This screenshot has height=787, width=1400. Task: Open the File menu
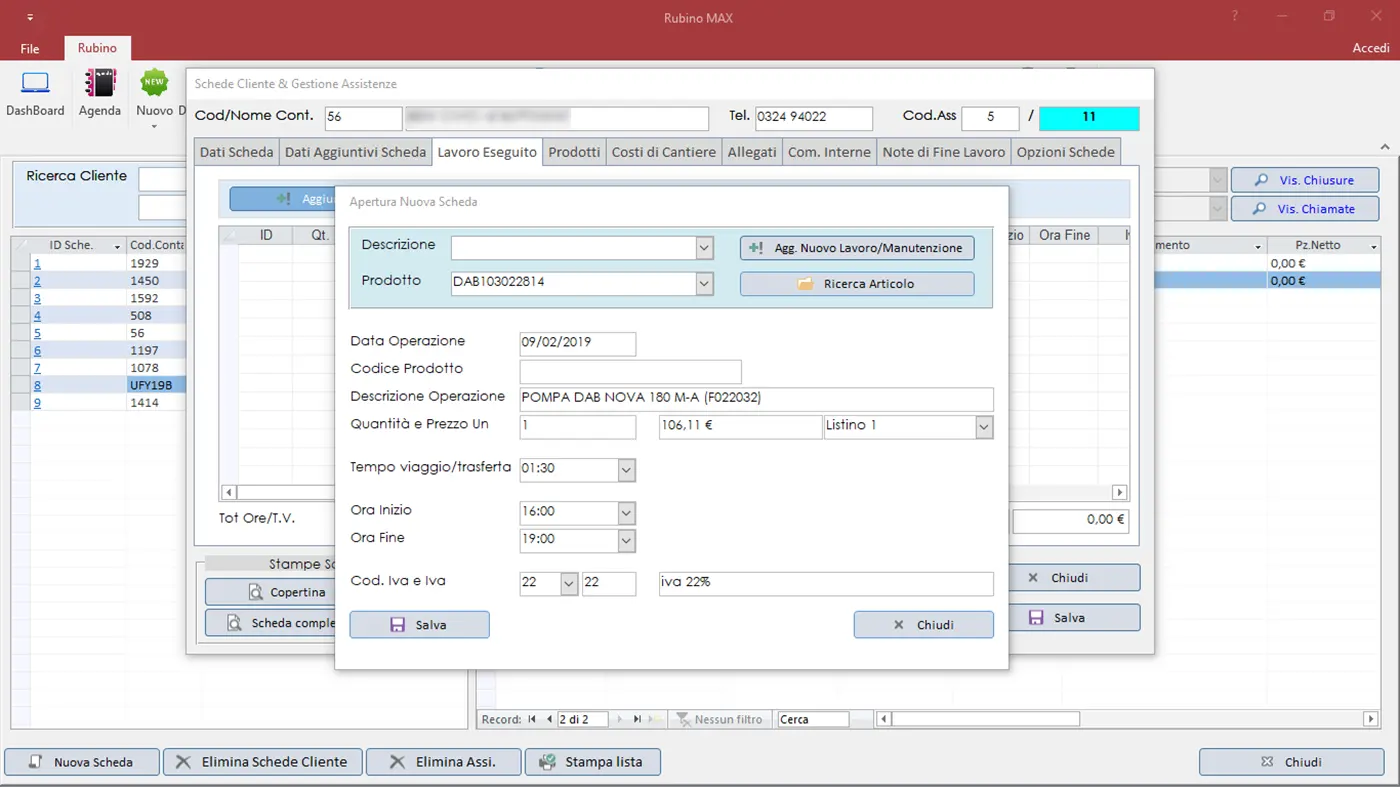click(x=30, y=48)
